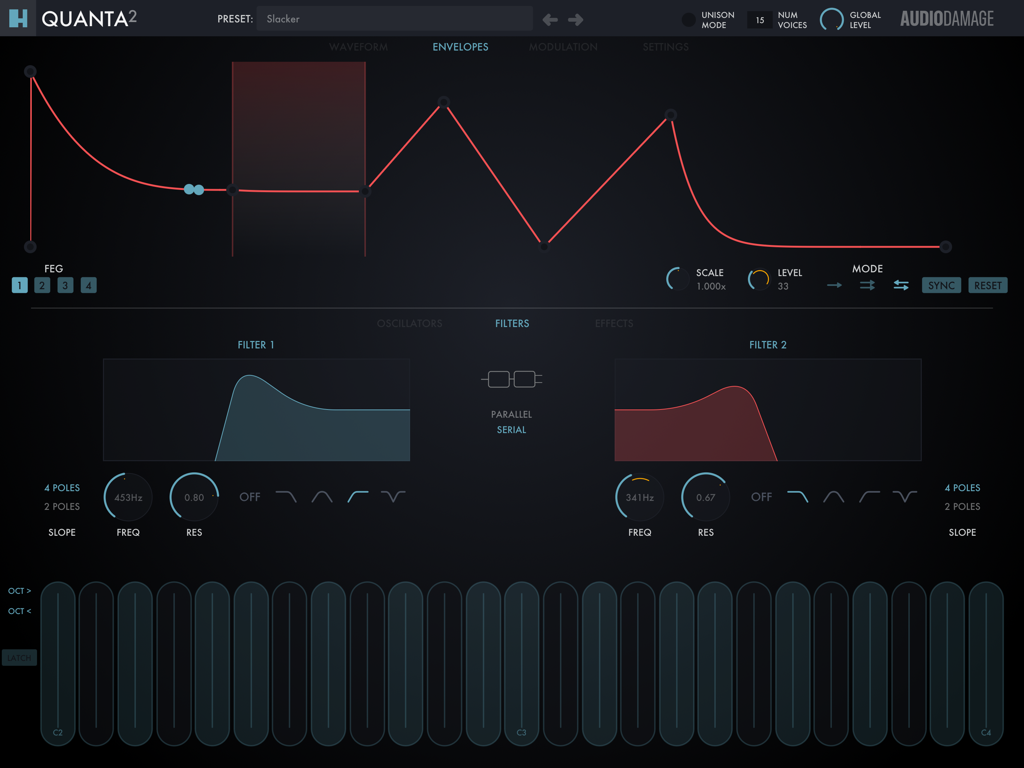Click the SYNC button
Screen dimensions: 1024x768
tap(940, 285)
